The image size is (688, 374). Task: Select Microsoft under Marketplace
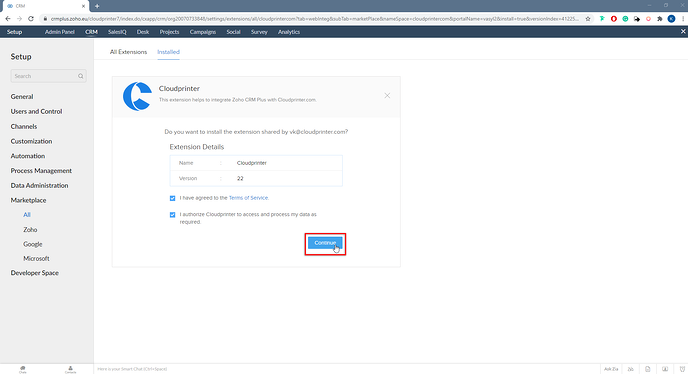36,259
